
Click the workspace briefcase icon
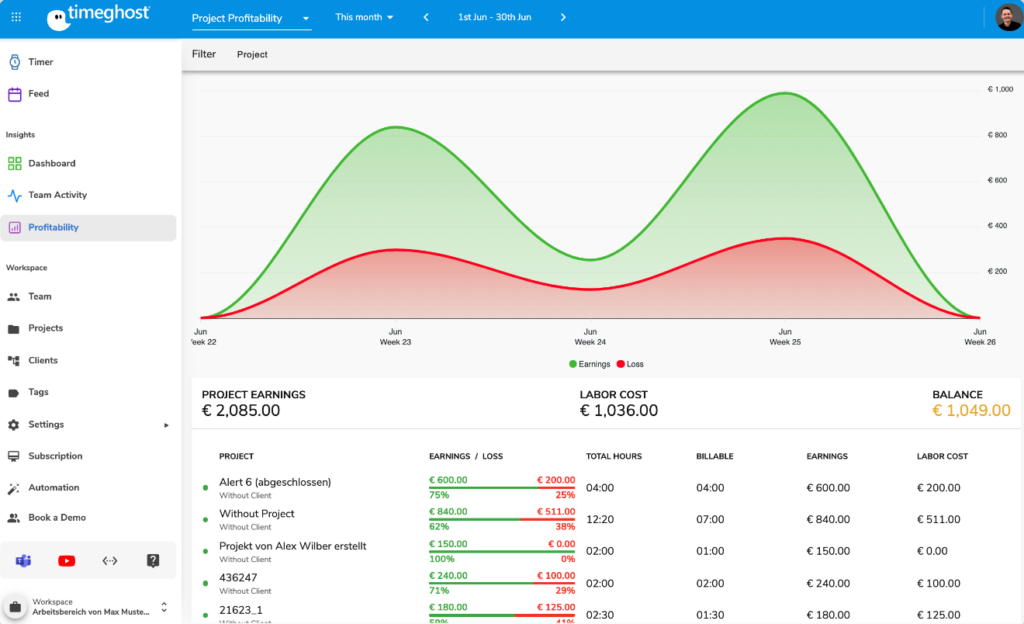coord(15,607)
